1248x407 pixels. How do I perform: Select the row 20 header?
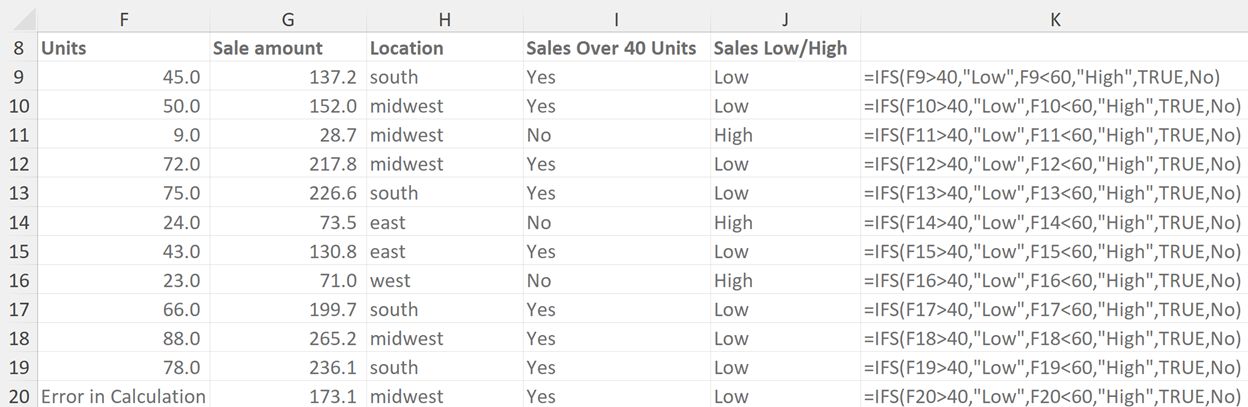(x=19, y=396)
